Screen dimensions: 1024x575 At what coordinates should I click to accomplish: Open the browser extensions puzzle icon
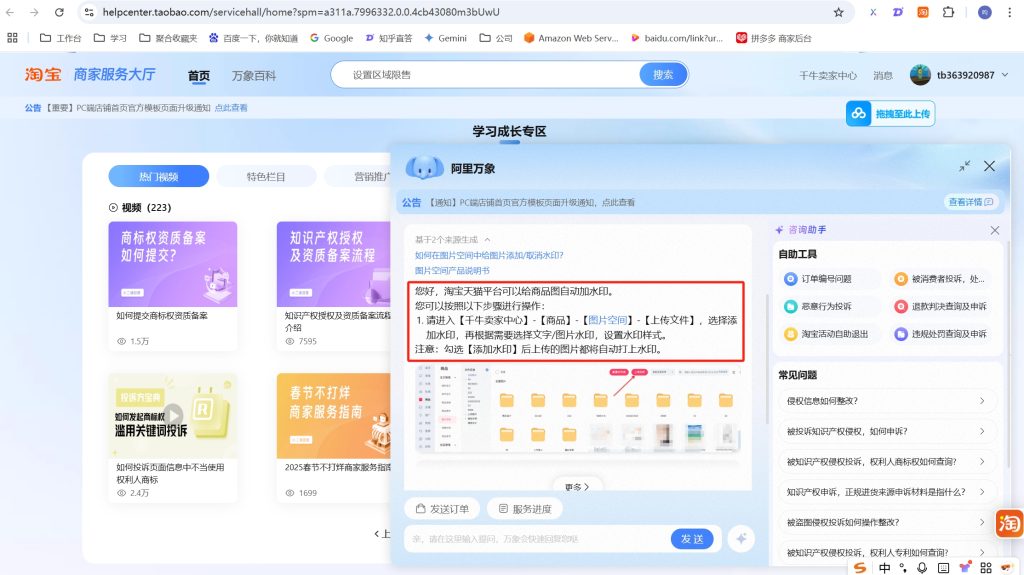tap(948, 13)
